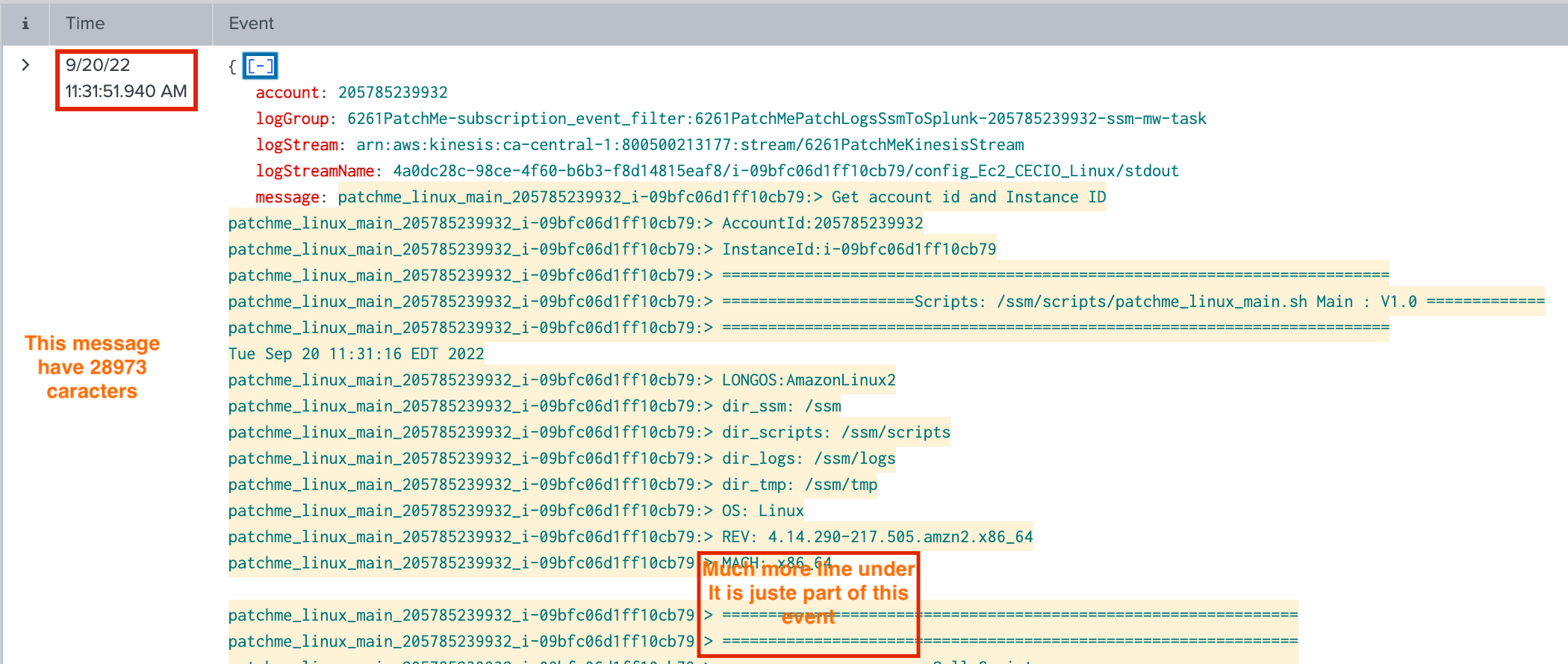The width and height of the screenshot is (1568, 664).
Task: Click the 9/20/22 11:31:51.940 AM timestamp
Action: click(x=125, y=78)
